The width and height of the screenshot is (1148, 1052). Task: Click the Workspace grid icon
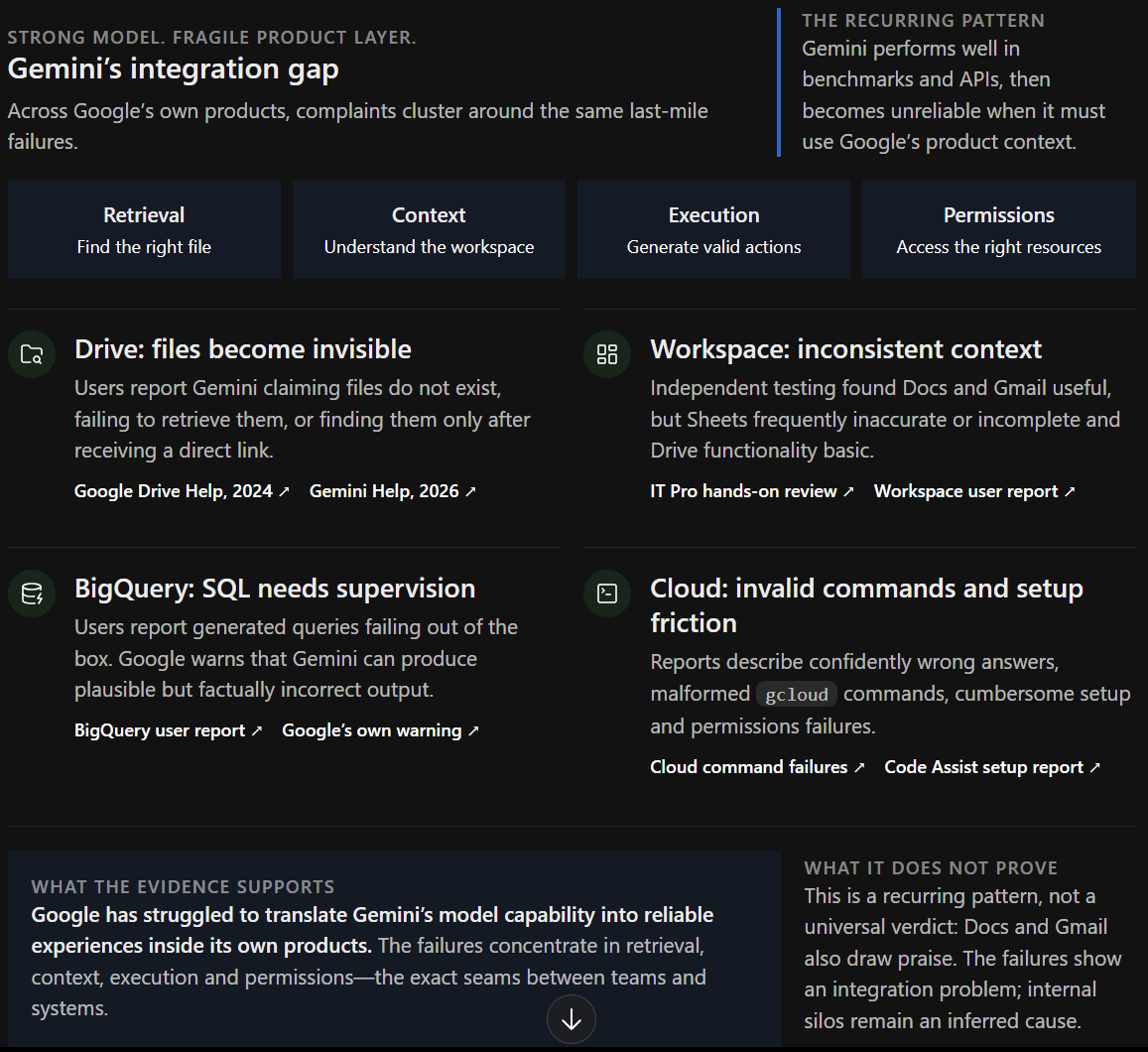point(607,354)
